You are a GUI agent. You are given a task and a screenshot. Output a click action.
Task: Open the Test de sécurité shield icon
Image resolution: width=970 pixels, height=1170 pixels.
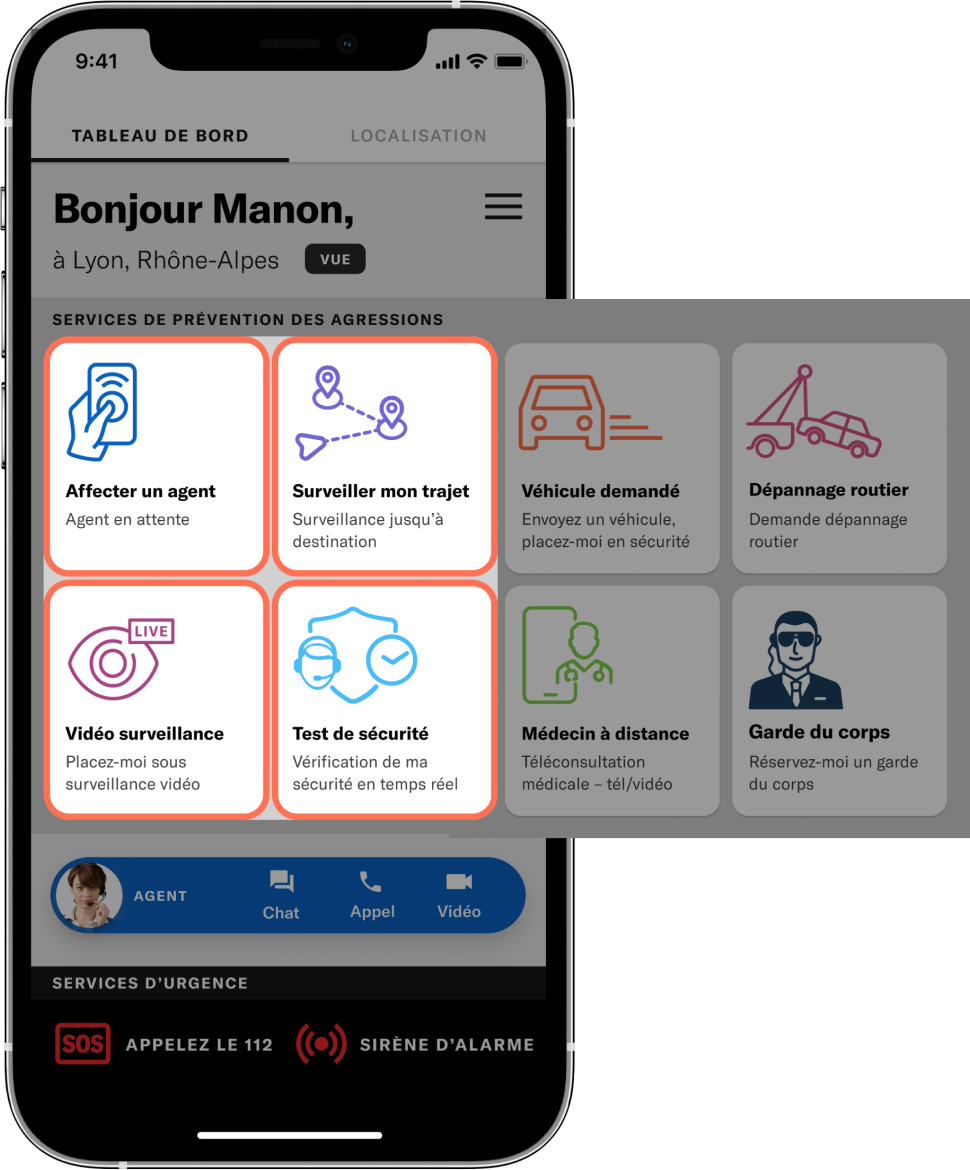click(355, 655)
